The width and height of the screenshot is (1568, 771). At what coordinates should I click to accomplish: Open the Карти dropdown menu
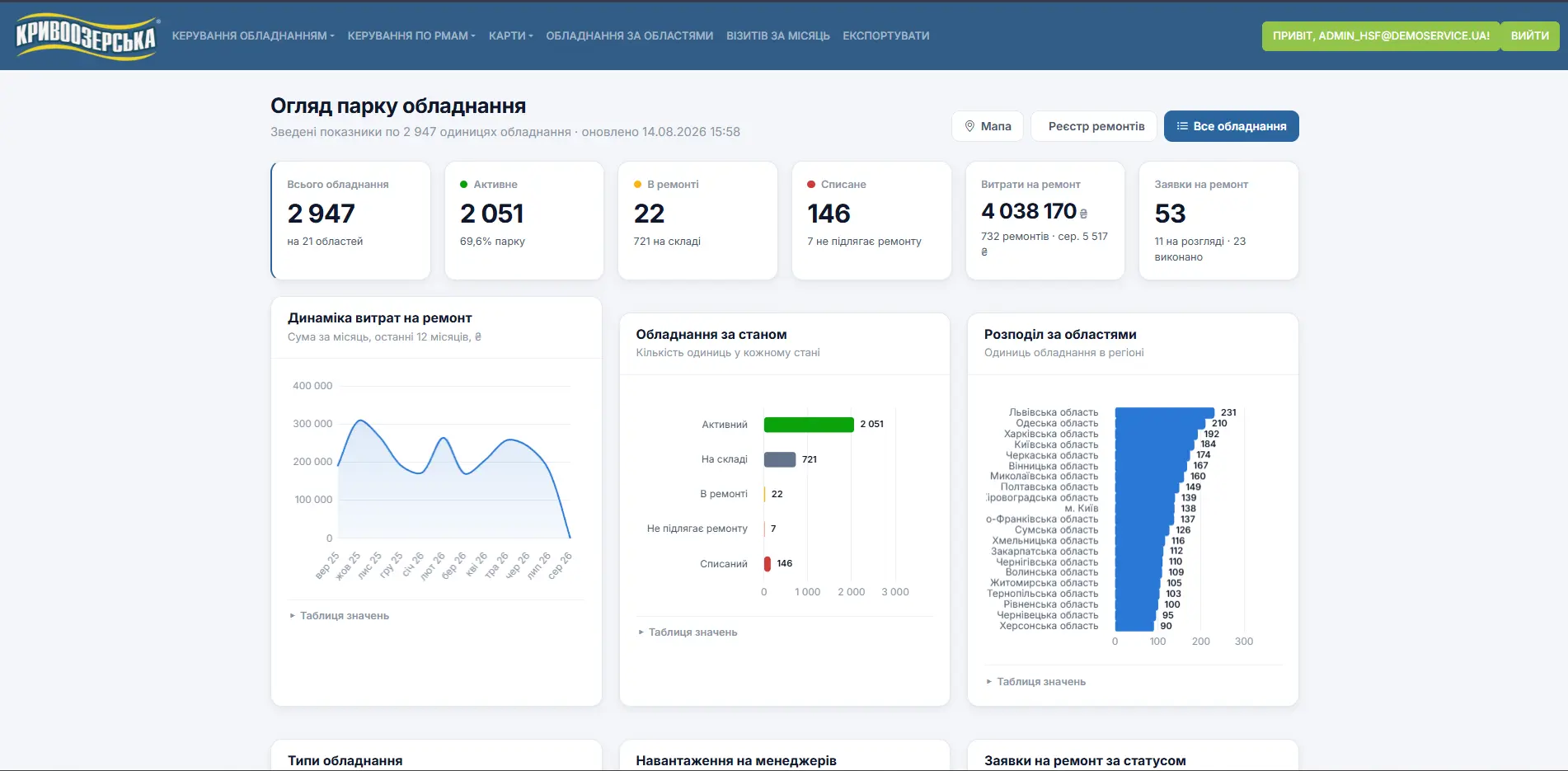[x=511, y=35]
